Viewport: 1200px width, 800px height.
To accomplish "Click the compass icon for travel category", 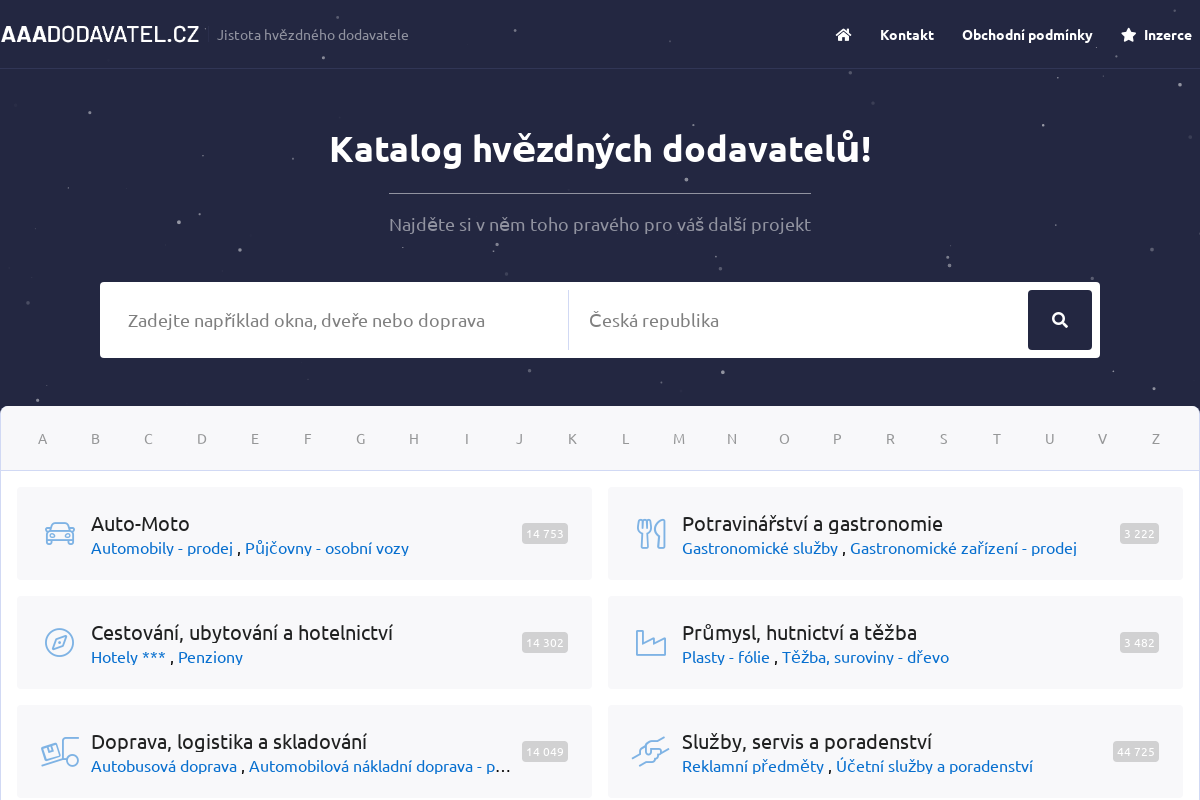I will click(59, 642).
